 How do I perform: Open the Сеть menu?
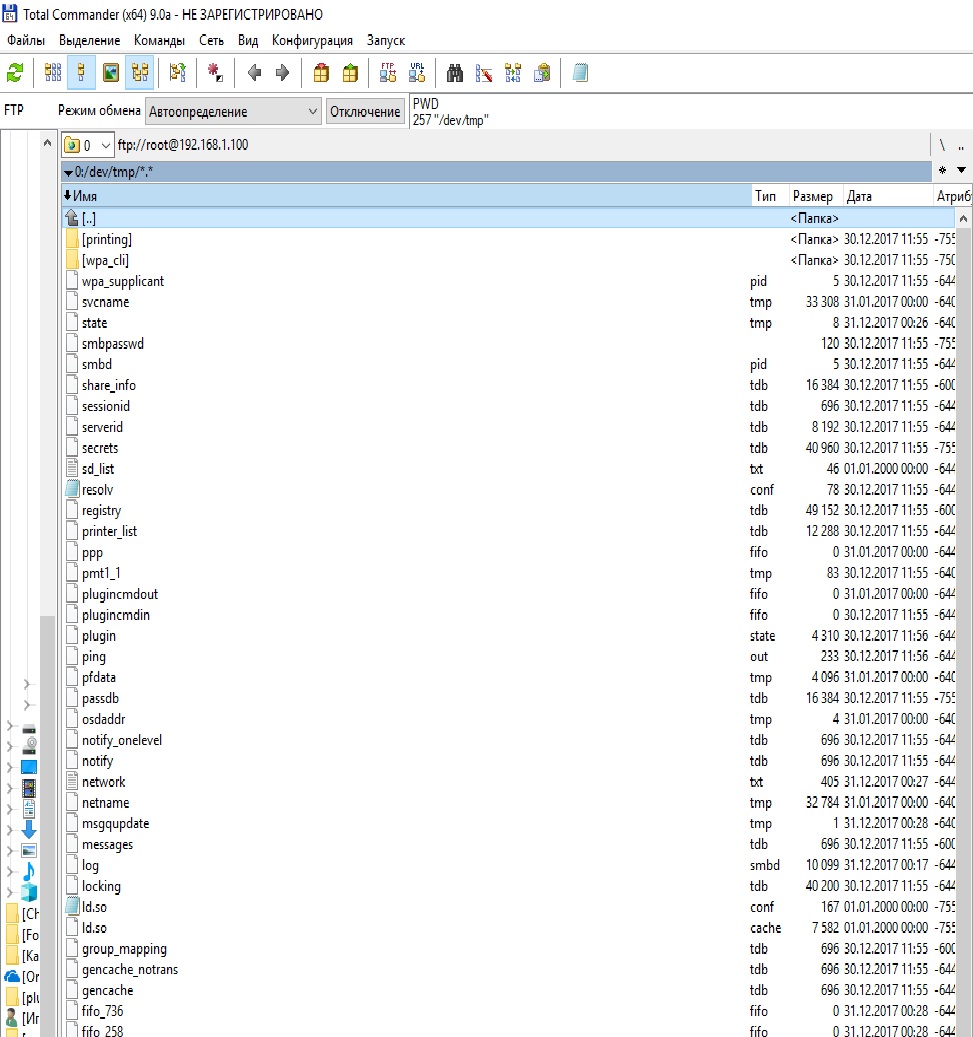tap(212, 40)
